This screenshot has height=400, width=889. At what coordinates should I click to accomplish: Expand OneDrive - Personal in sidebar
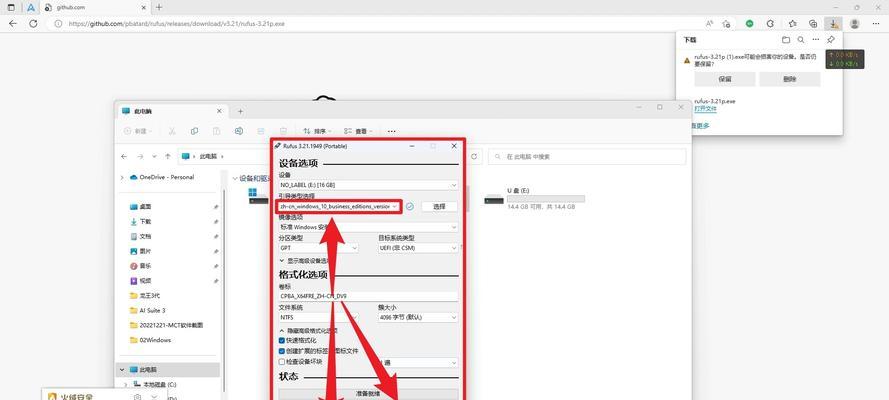[x=122, y=177]
